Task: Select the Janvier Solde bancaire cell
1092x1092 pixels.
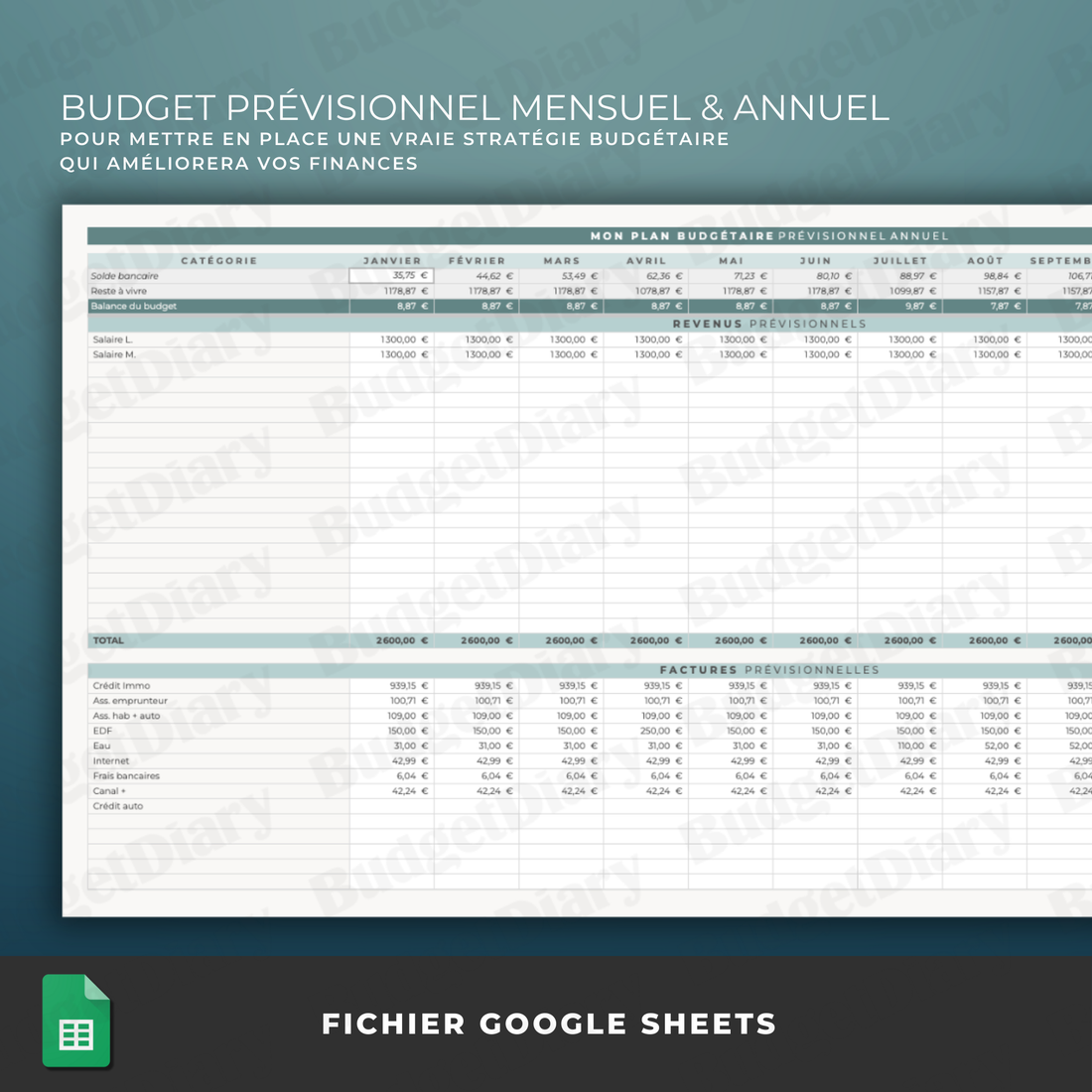Action: 391,276
